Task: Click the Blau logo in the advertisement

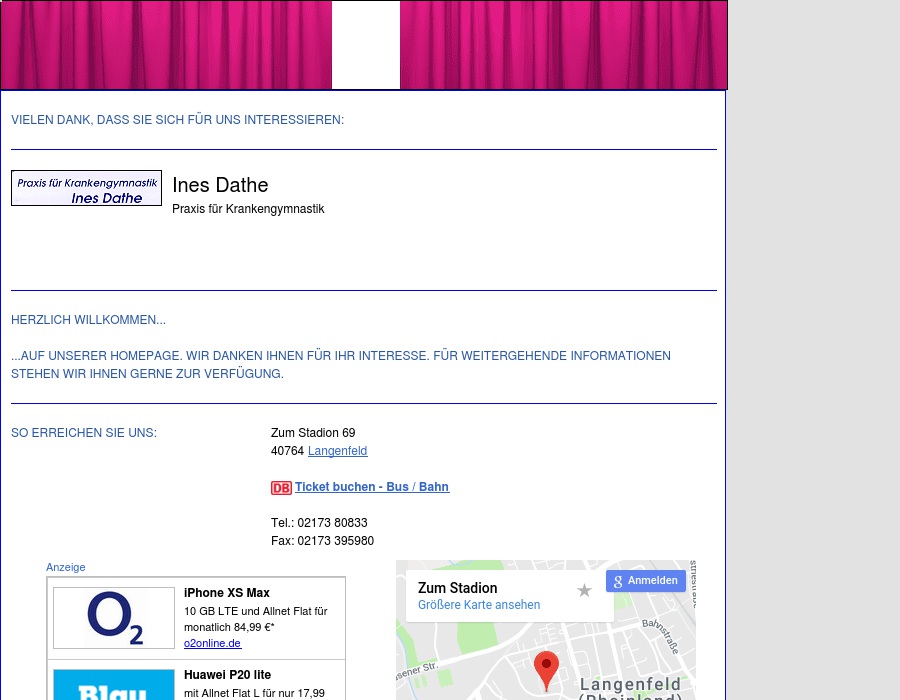Action: pos(113,690)
